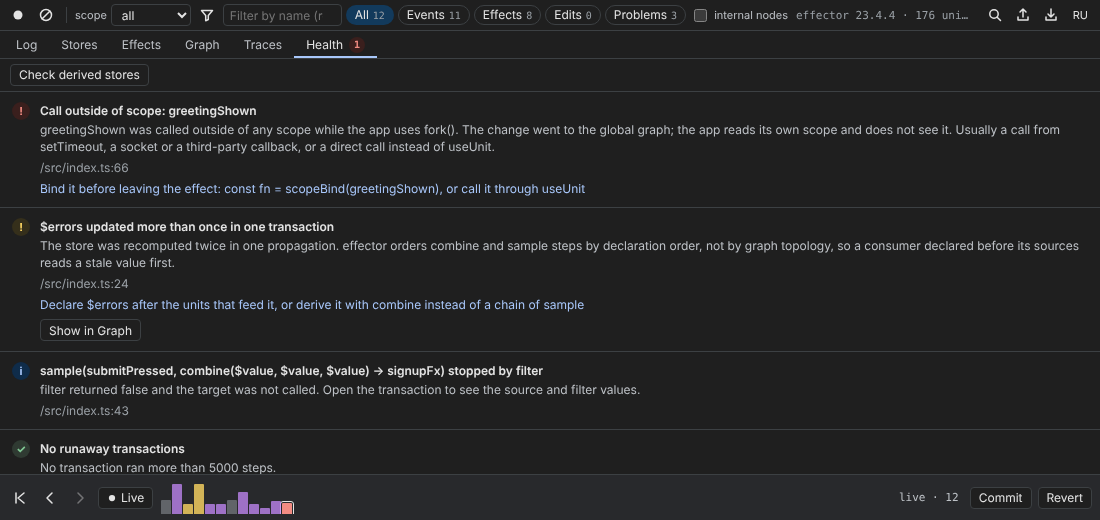Select the tall yellow bar in timeline
This screenshot has width=1100, height=520.
point(199,499)
